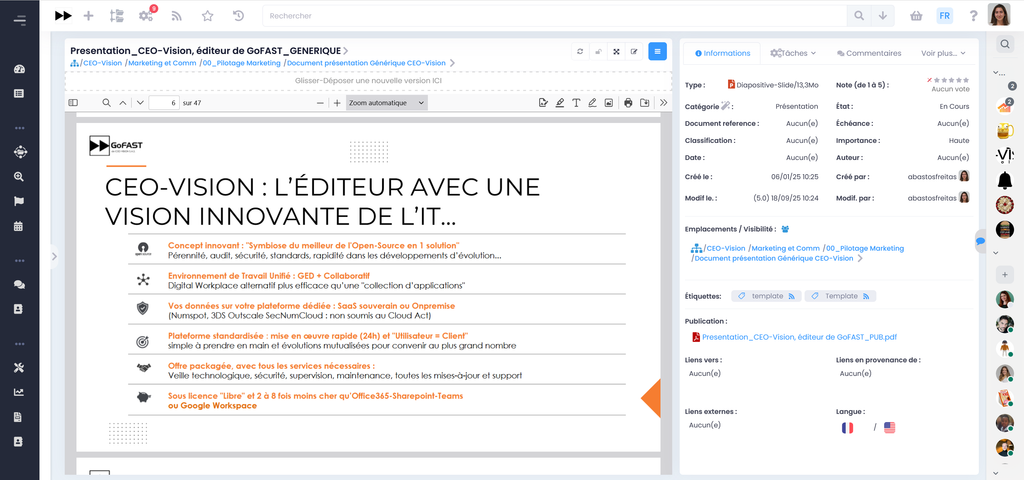Image resolution: width=1024 pixels, height=480 pixels.
Task: Expand the Voir plus... dropdown
Action: (x=943, y=53)
